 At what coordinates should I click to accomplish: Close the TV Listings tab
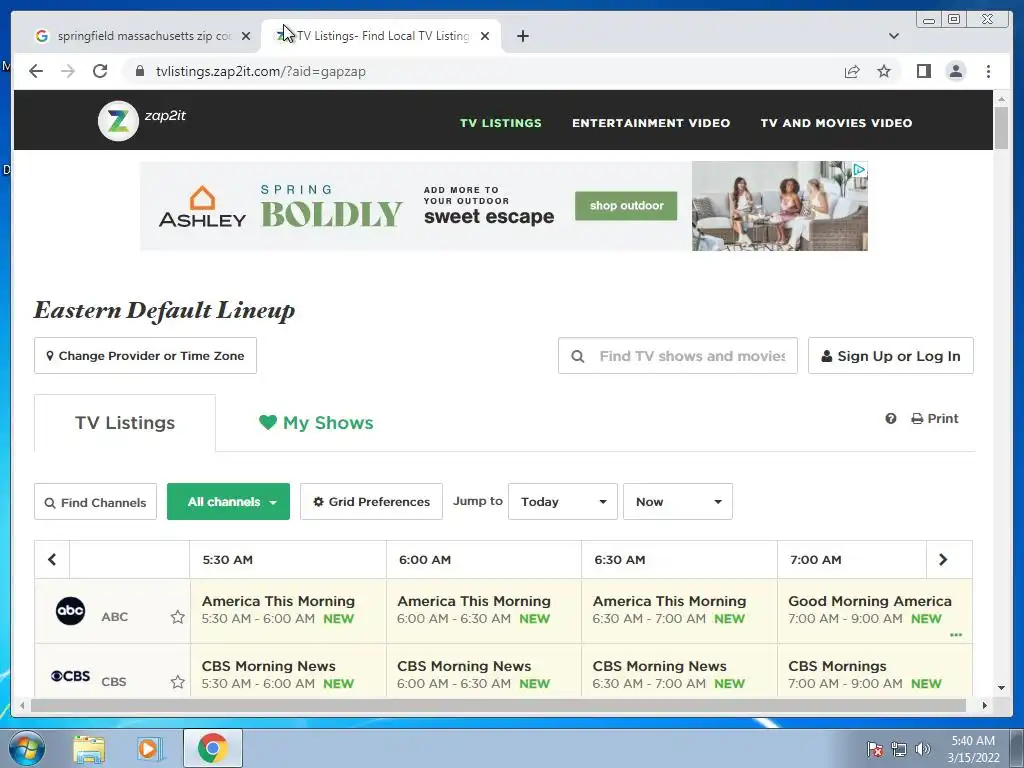[485, 36]
